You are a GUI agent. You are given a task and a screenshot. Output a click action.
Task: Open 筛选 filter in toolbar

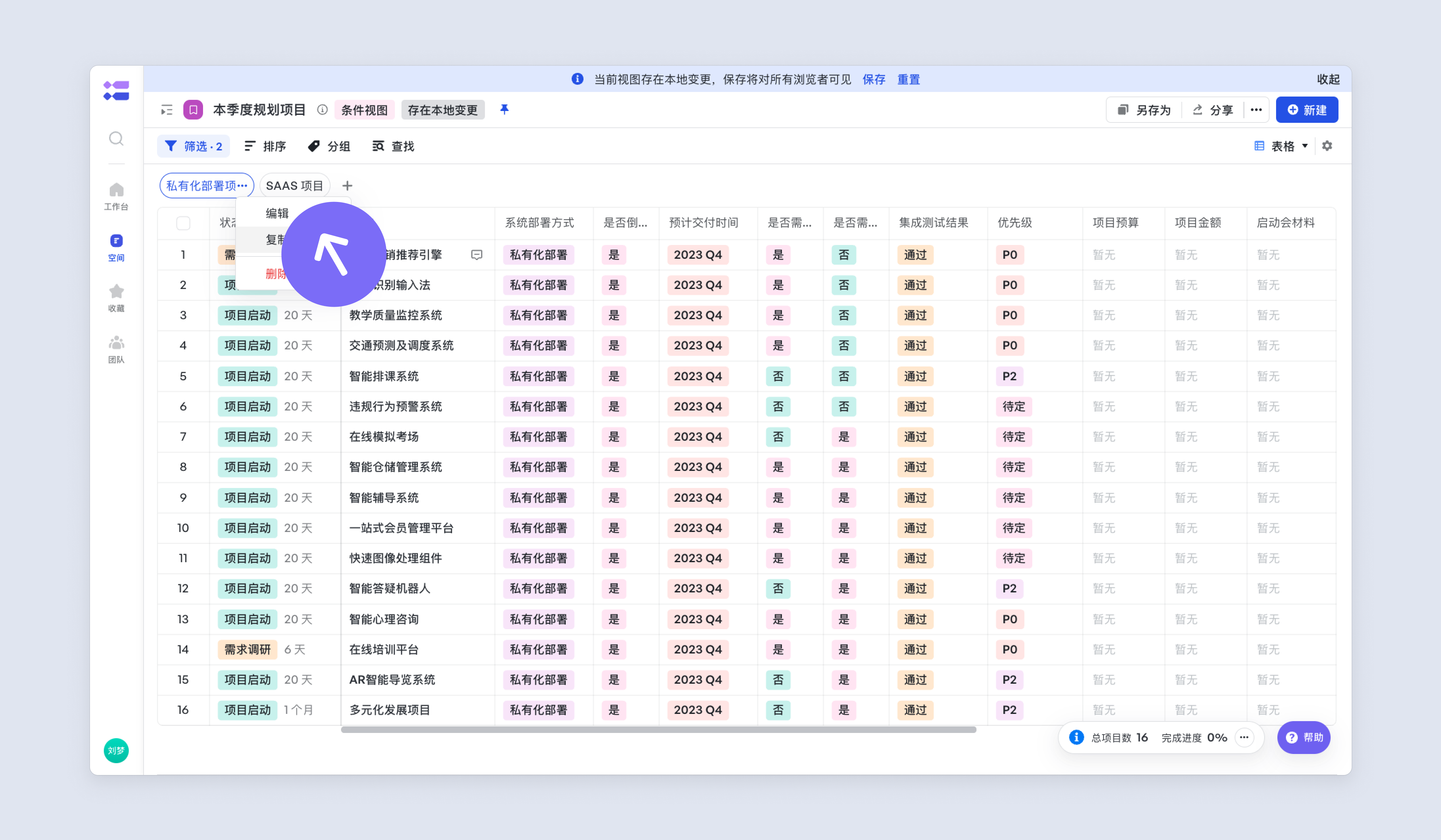[x=193, y=146]
